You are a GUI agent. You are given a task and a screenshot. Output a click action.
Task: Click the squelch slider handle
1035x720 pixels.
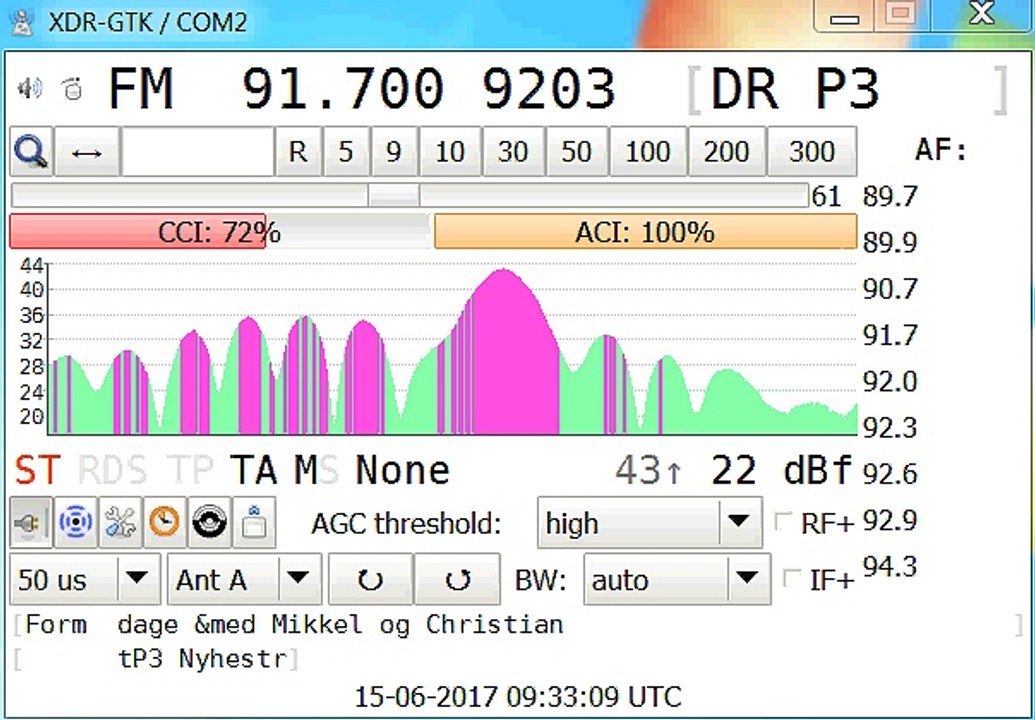[393, 195]
